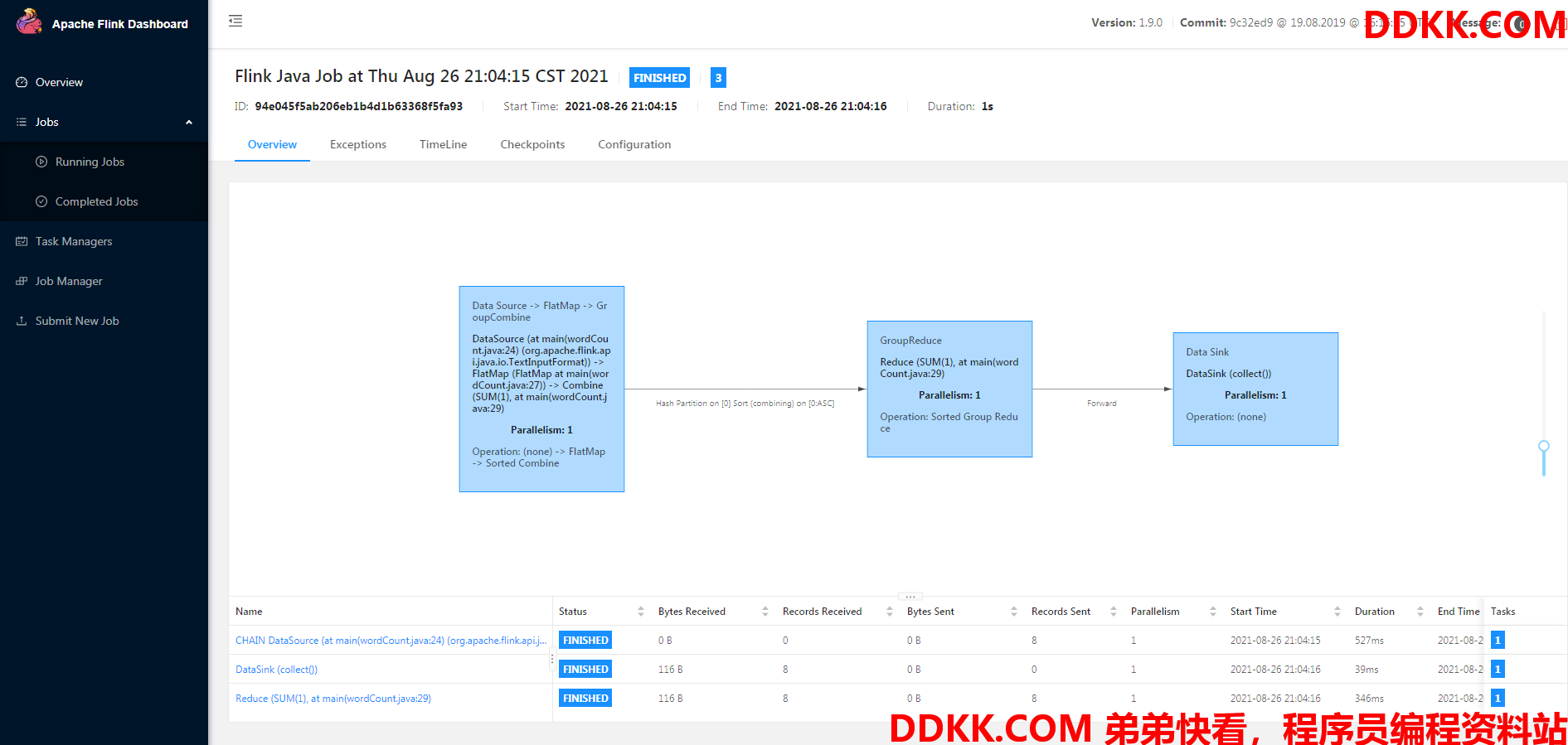Open the CHAIN DataSource task row
Image resolution: width=1568 pixels, height=745 pixels.
pyautogui.click(x=391, y=641)
